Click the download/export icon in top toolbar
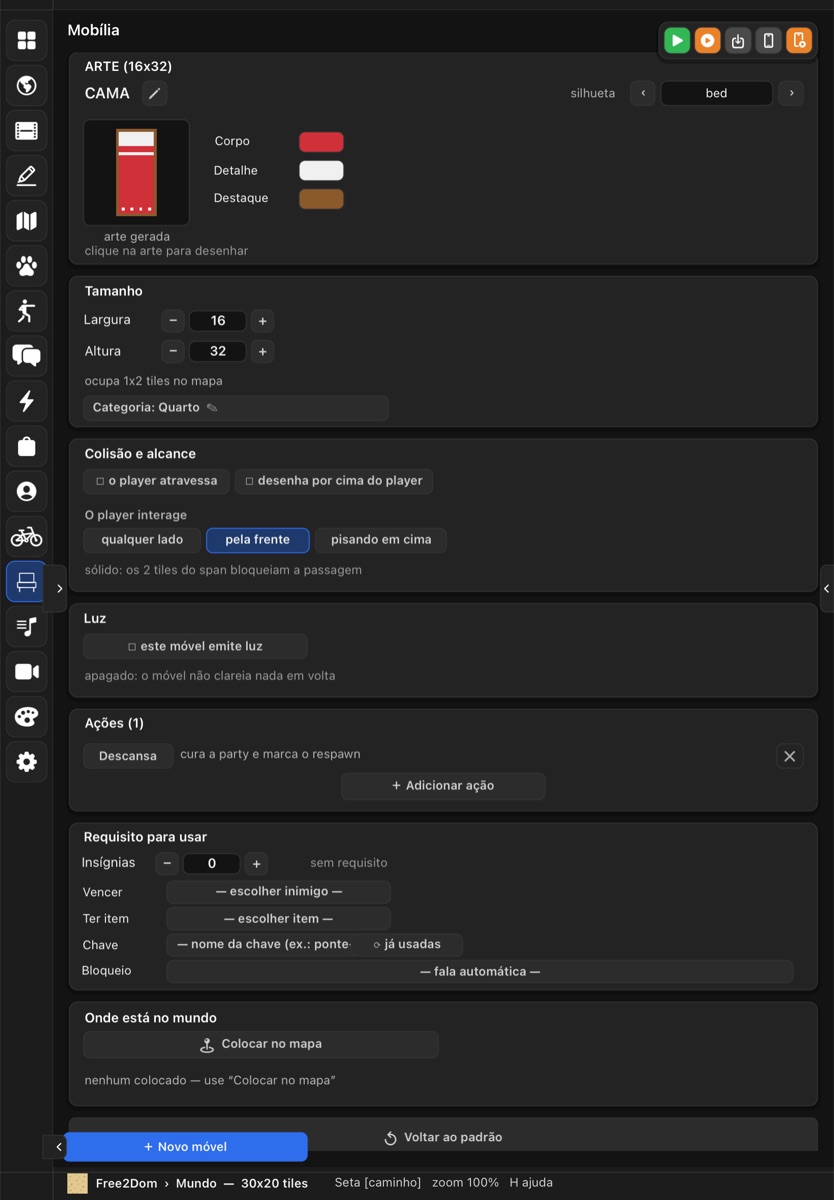The height and width of the screenshot is (1200, 834). pos(738,40)
